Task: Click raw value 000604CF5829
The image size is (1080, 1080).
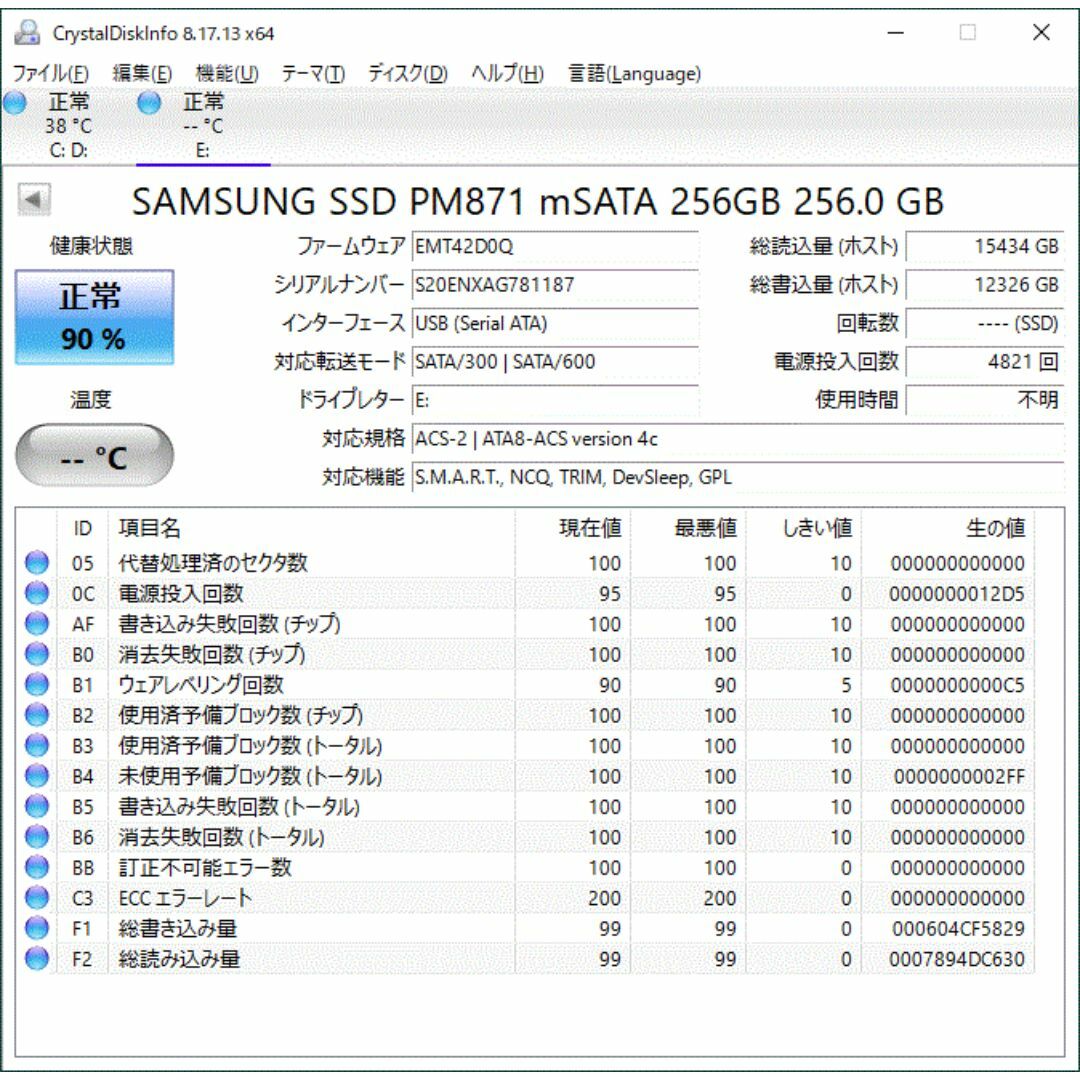Action: click(x=958, y=928)
